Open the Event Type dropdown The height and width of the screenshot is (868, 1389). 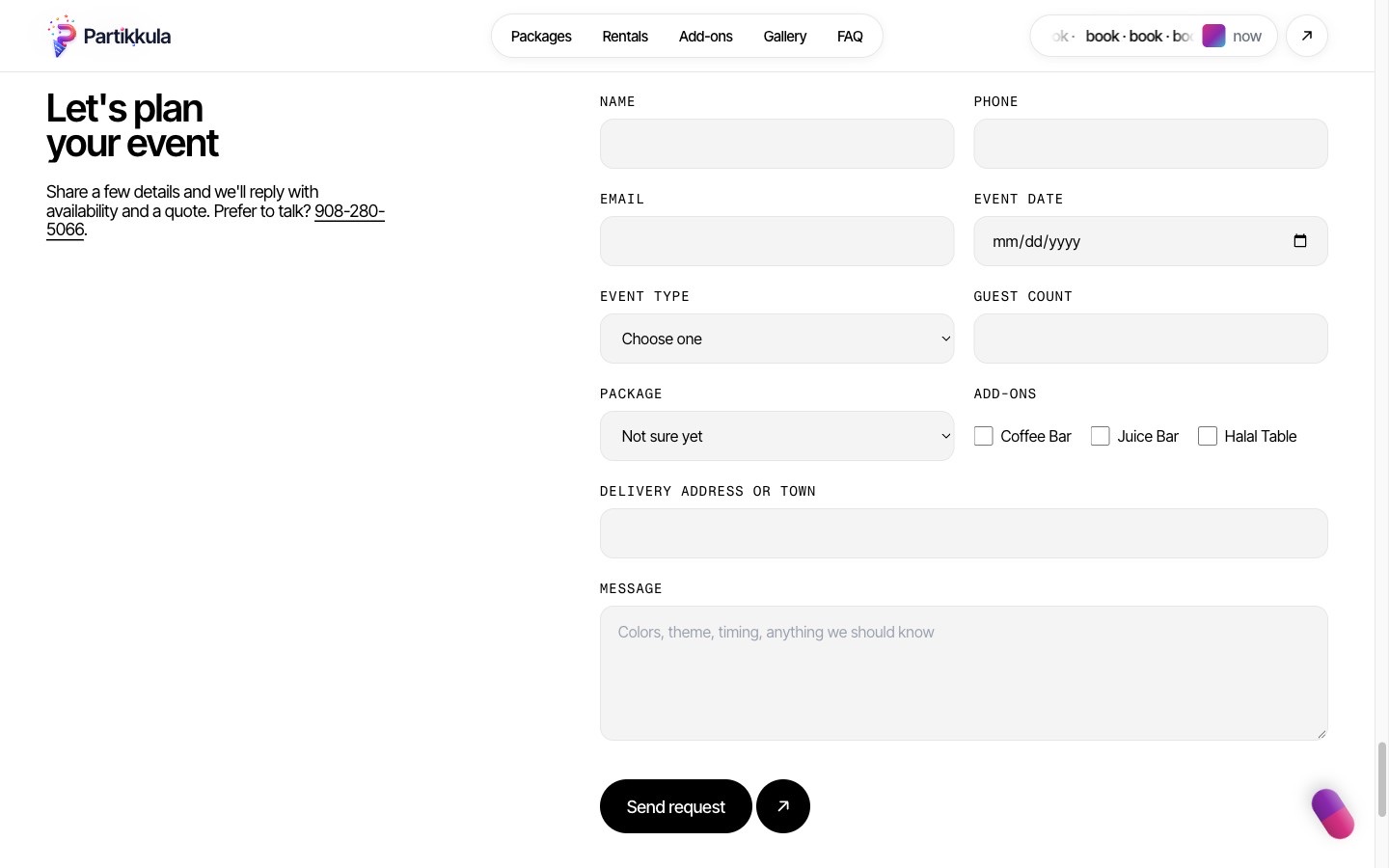point(777,339)
